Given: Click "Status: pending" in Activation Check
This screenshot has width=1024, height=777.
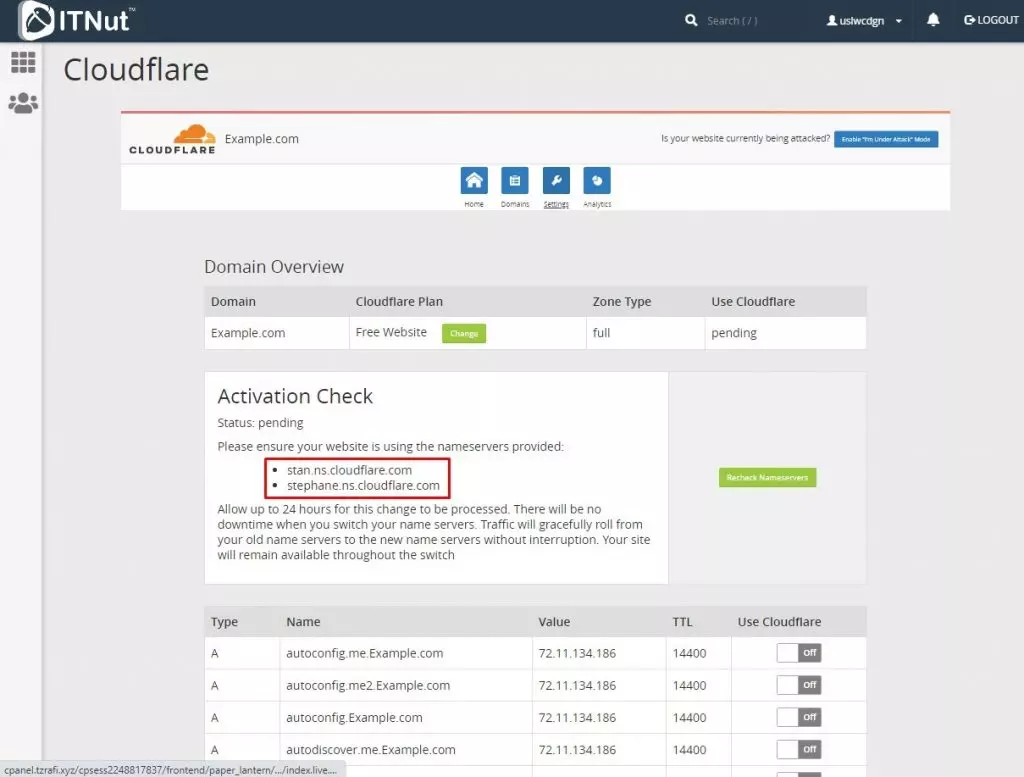Looking at the screenshot, I should coord(260,422).
